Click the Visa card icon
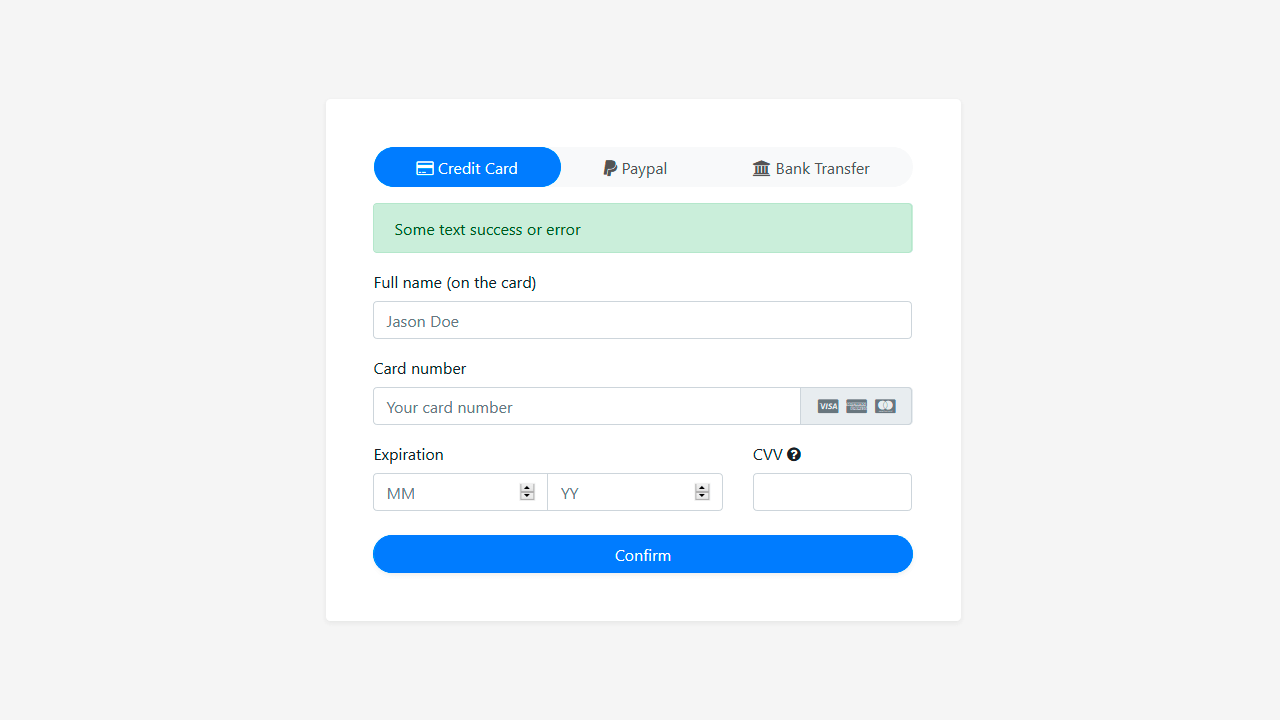The height and width of the screenshot is (720, 1280). click(x=828, y=406)
